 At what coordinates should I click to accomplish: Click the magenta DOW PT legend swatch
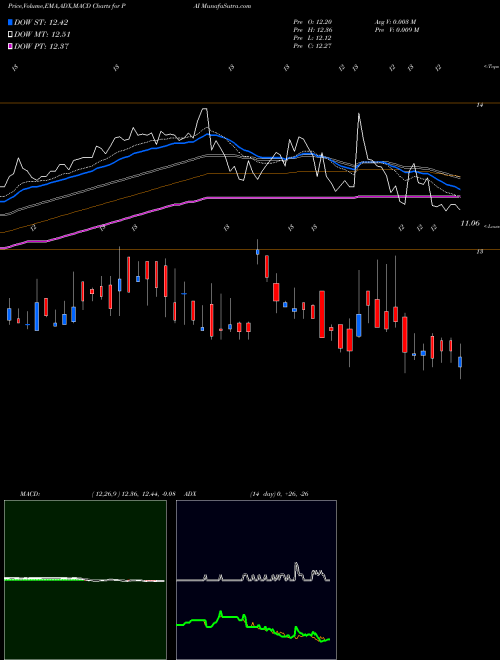[10, 46]
